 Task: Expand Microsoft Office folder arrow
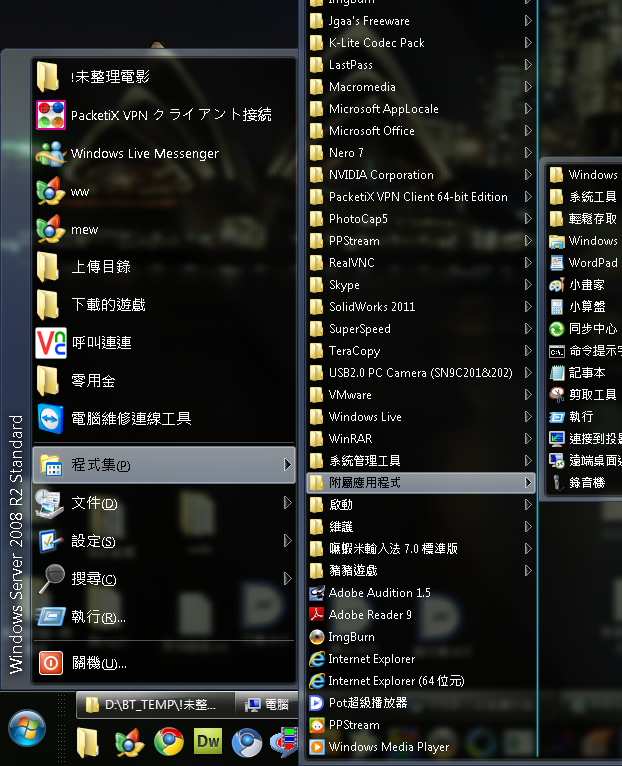click(528, 130)
